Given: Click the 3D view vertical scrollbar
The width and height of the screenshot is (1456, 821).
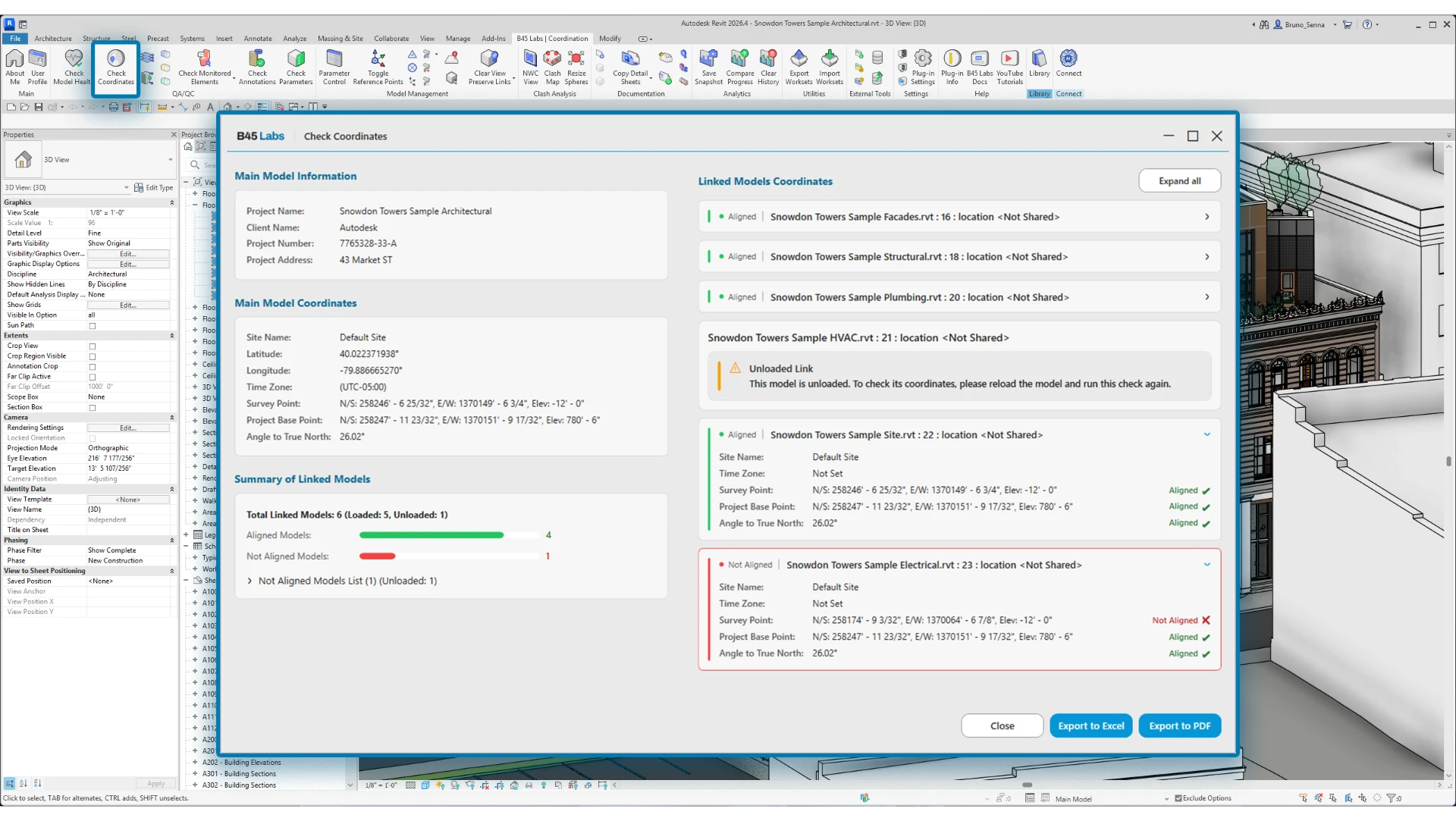Looking at the screenshot, I should click(x=1449, y=460).
